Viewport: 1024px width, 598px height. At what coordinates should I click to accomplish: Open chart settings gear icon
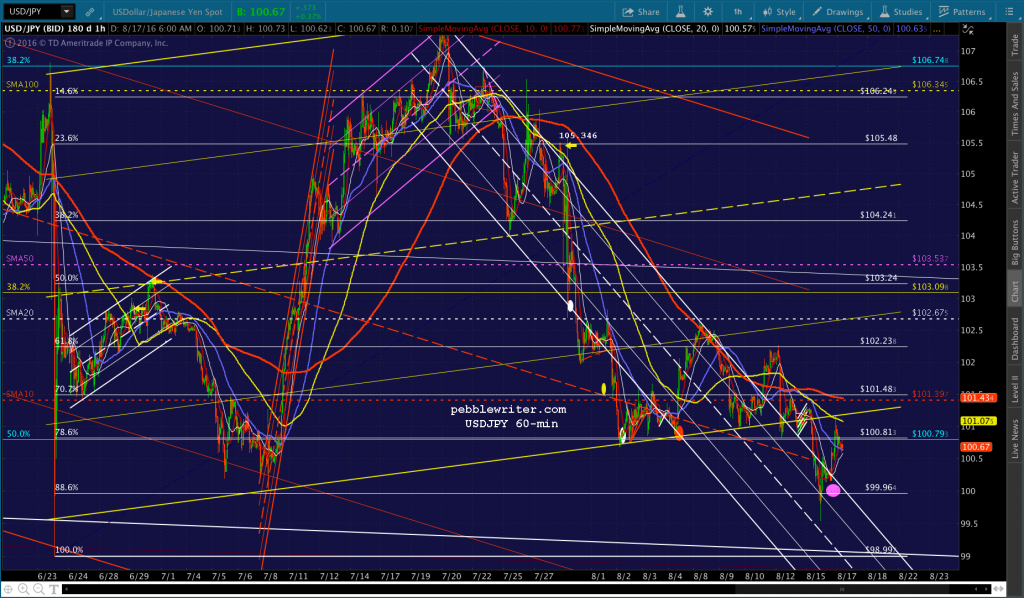(708, 12)
